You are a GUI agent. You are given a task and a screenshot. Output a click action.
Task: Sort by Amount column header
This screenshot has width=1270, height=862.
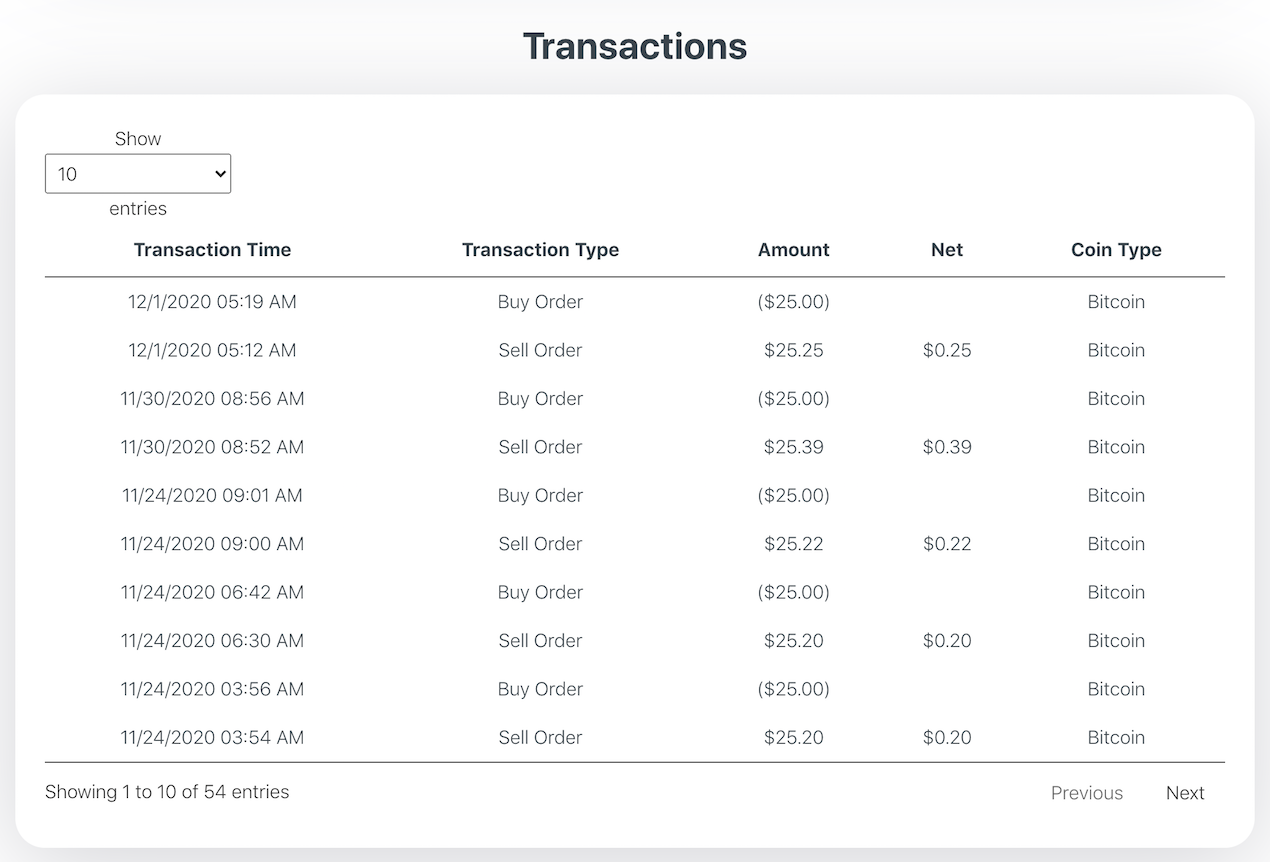point(793,250)
